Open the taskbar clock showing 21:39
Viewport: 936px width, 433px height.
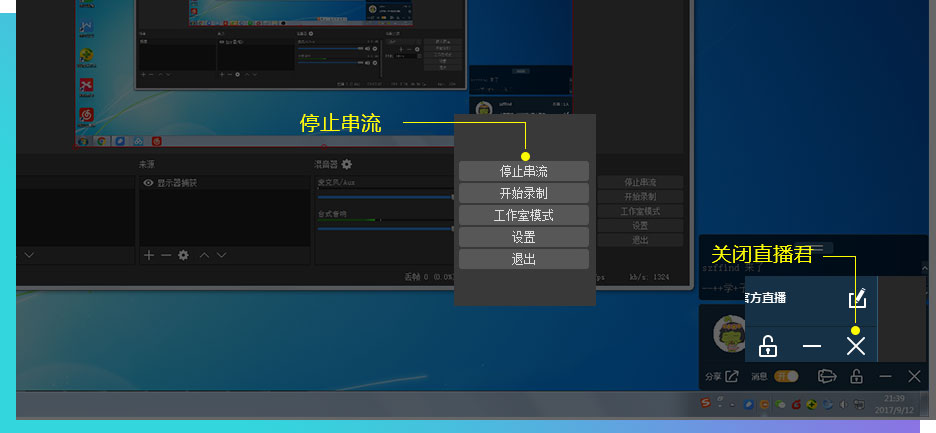pos(894,404)
